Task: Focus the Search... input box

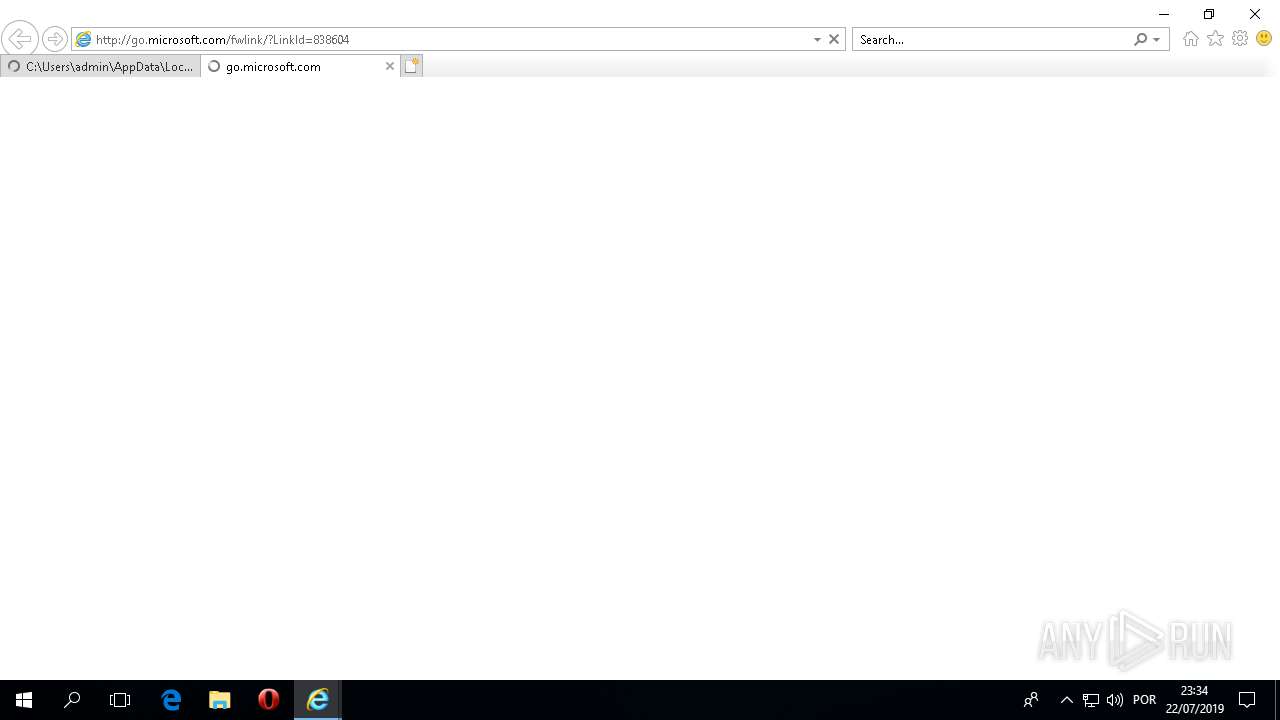Action: pos(992,39)
